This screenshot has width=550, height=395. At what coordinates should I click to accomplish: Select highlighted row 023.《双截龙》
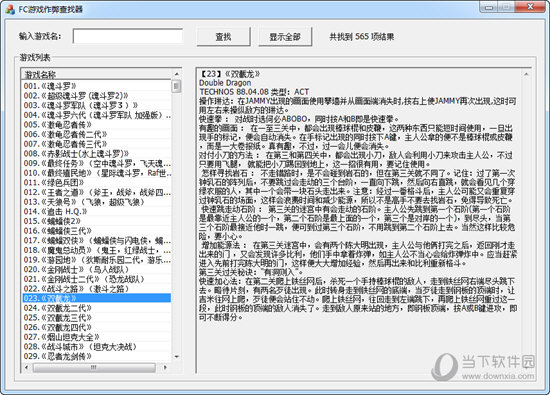pyautogui.click(x=97, y=298)
